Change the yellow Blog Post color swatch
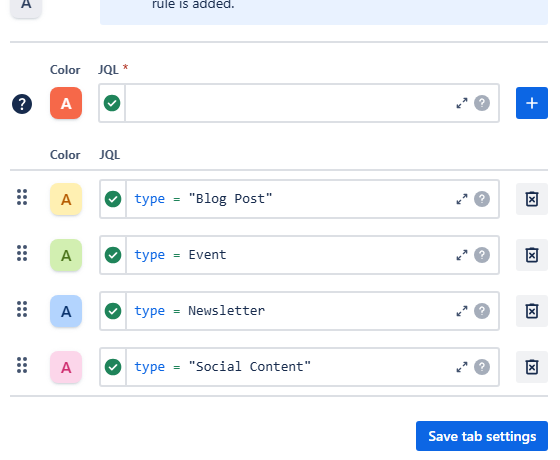The width and height of the screenshot is (560, 460). 66,199
